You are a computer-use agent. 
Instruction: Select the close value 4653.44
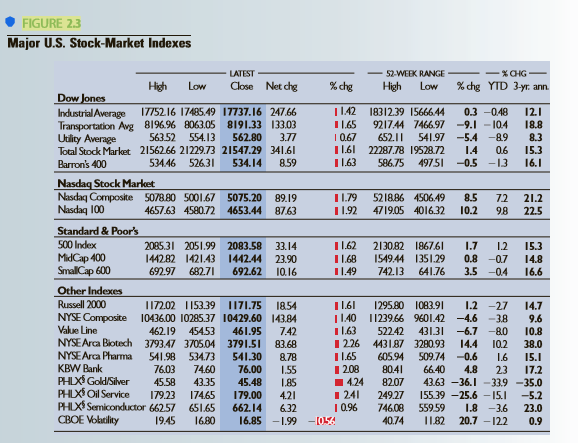[x=244, y=211]
